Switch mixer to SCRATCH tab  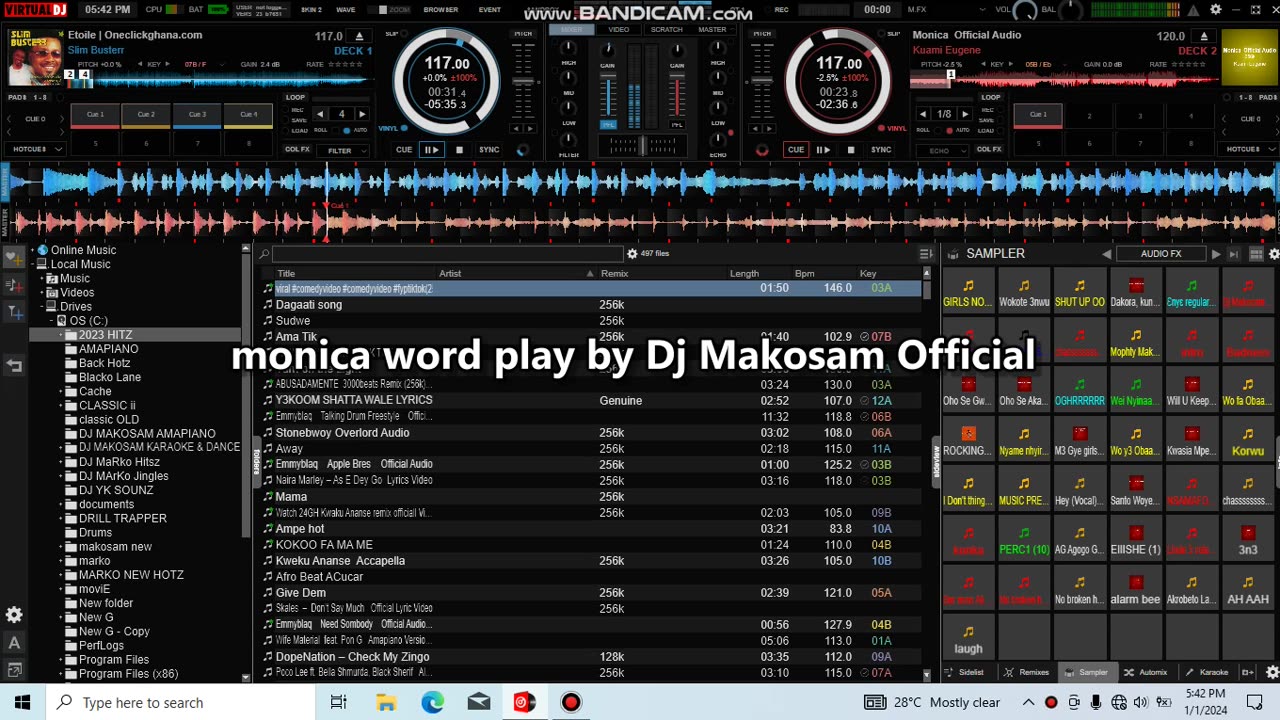[667, 29]
